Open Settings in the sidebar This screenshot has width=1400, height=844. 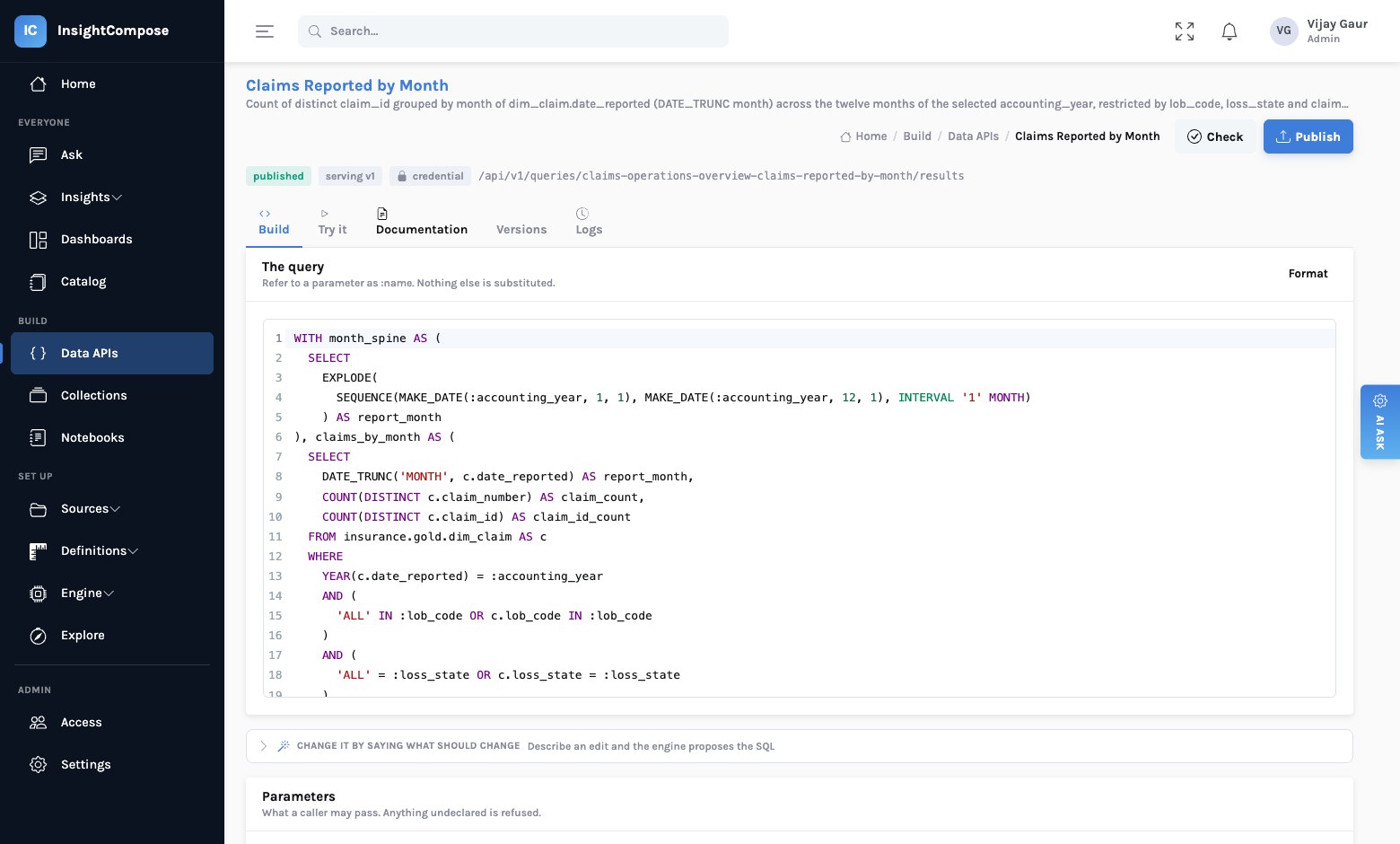[112, 764]
